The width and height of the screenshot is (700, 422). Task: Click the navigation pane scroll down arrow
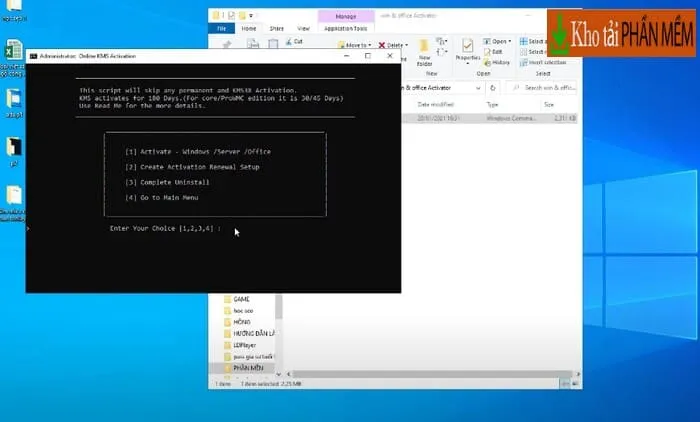279,374
